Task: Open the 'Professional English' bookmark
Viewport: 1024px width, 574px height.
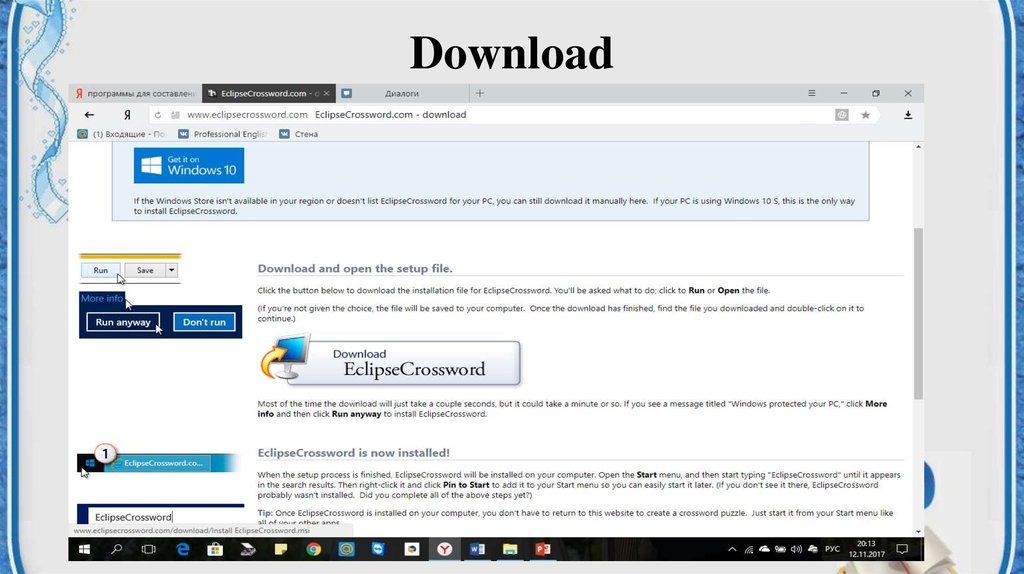Action: (x=223, y=134)
